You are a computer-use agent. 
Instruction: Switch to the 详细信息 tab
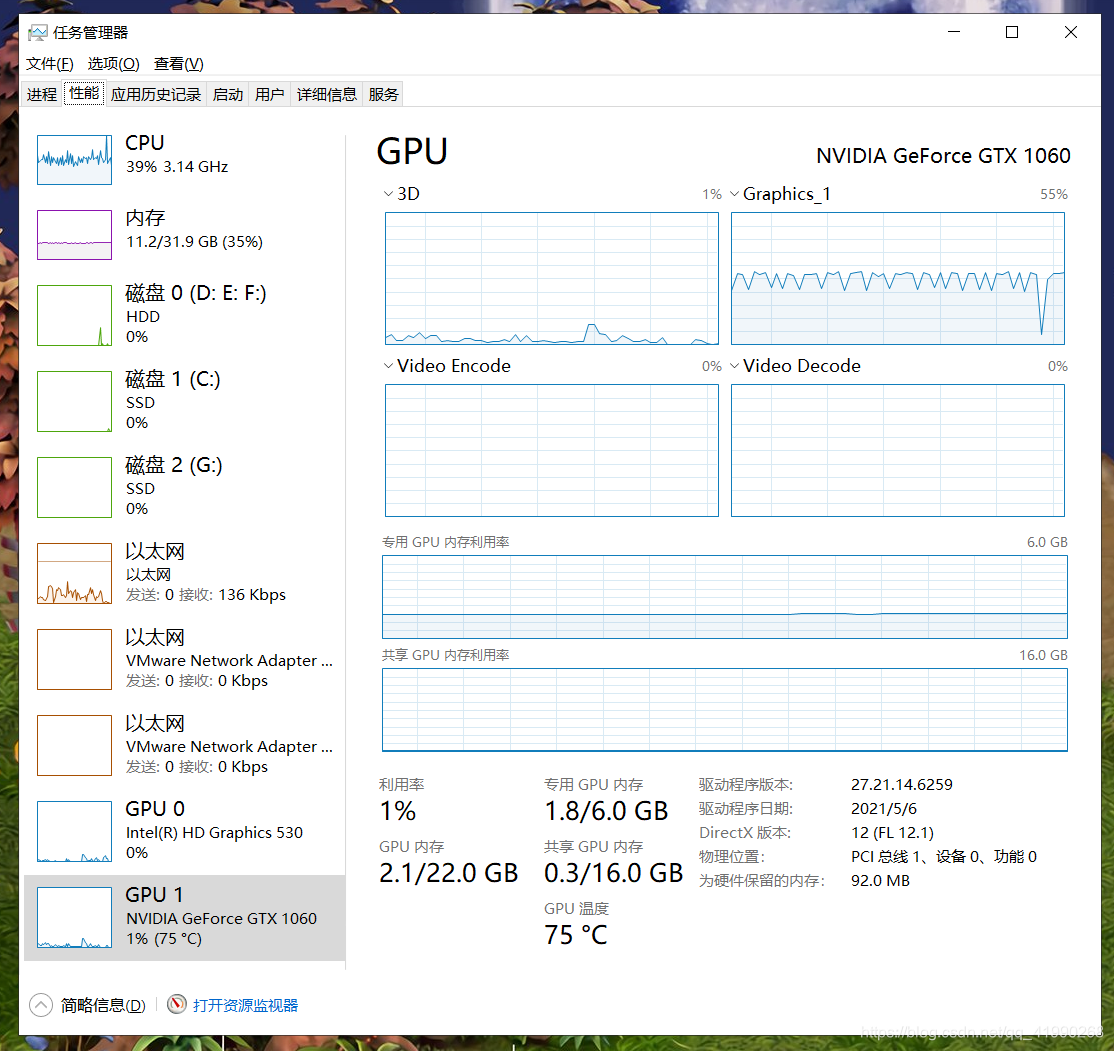pyautogui.click(x=327, y=95)
